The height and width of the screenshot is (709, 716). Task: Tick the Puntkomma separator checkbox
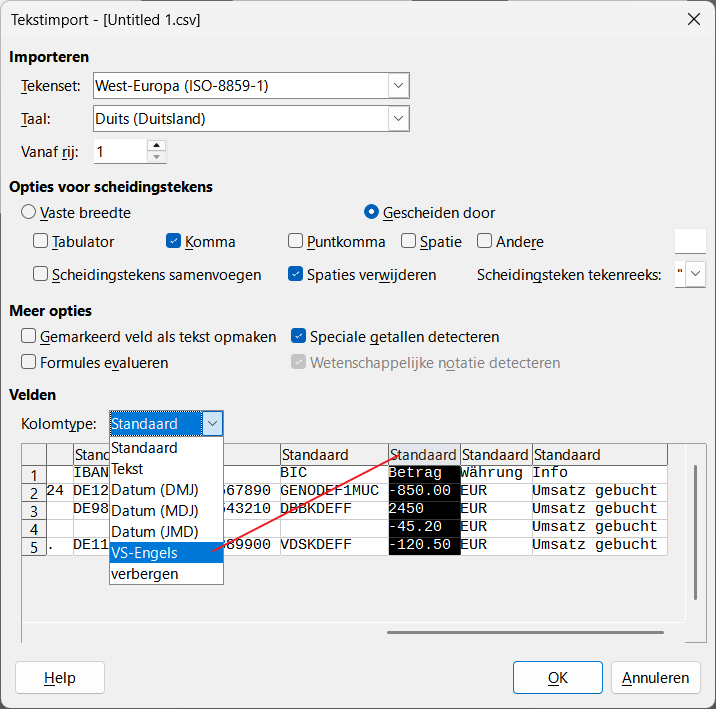click(x=296, y=241)
